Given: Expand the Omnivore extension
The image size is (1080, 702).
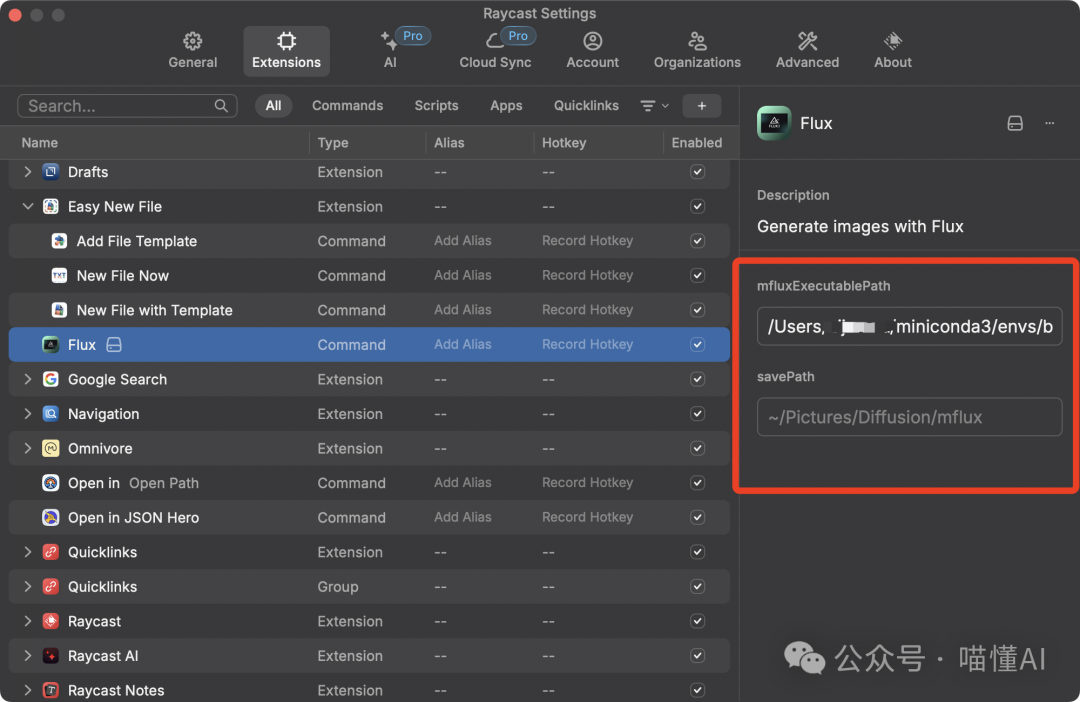Looking at the screenshot, I should 28,448.
